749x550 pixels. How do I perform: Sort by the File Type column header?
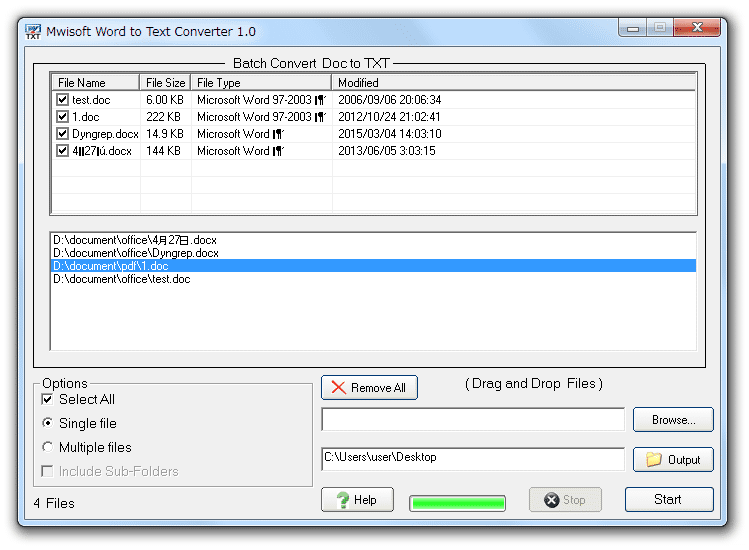coord(261,83)
